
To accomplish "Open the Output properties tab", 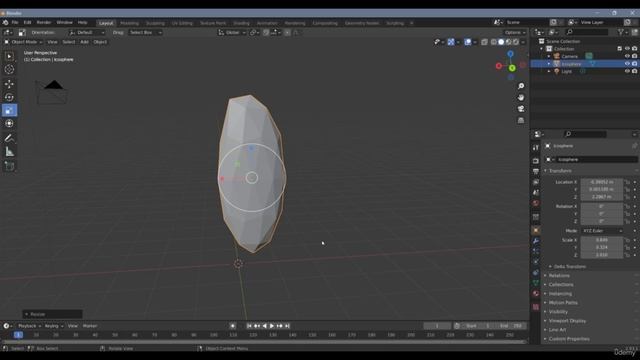I will (536, 171).
